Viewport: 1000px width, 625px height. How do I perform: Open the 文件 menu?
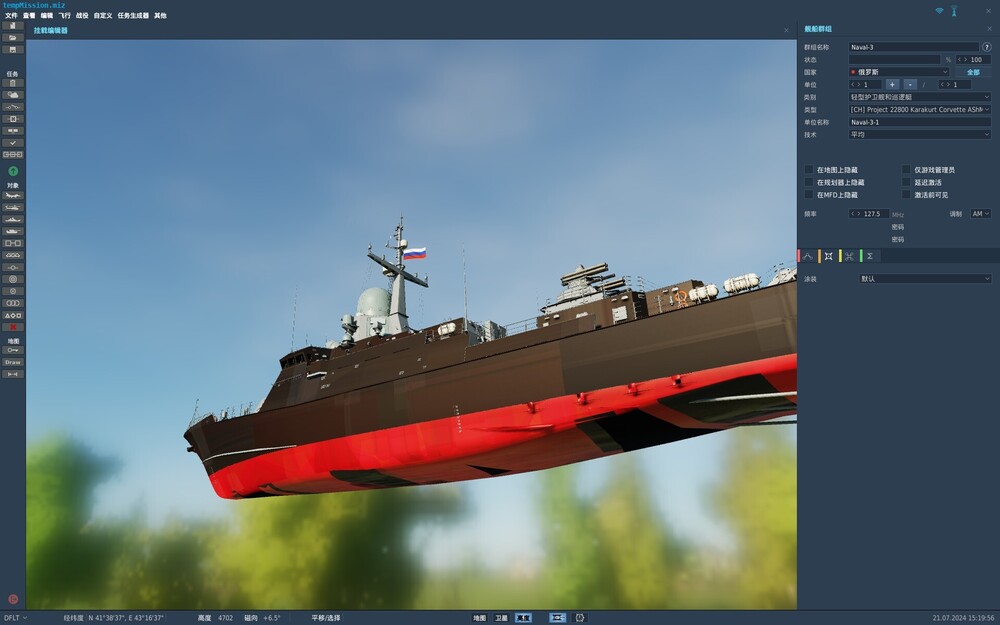[x=11, y=15]
